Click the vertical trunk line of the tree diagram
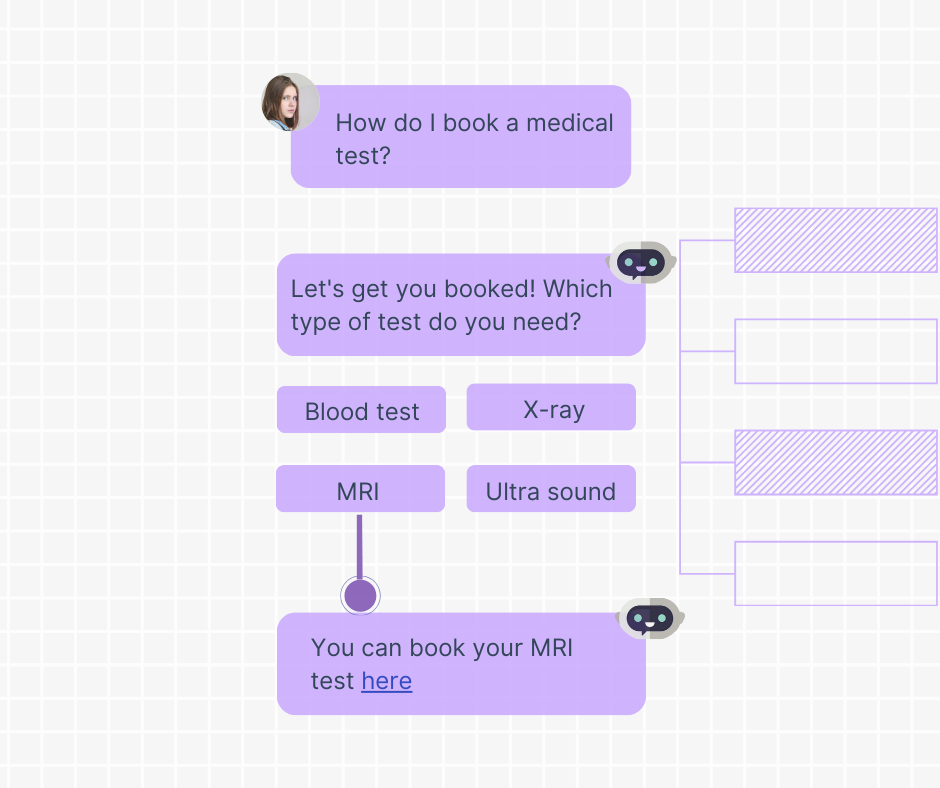The height and width of the screenshot is (788, 940). [680, 410]
